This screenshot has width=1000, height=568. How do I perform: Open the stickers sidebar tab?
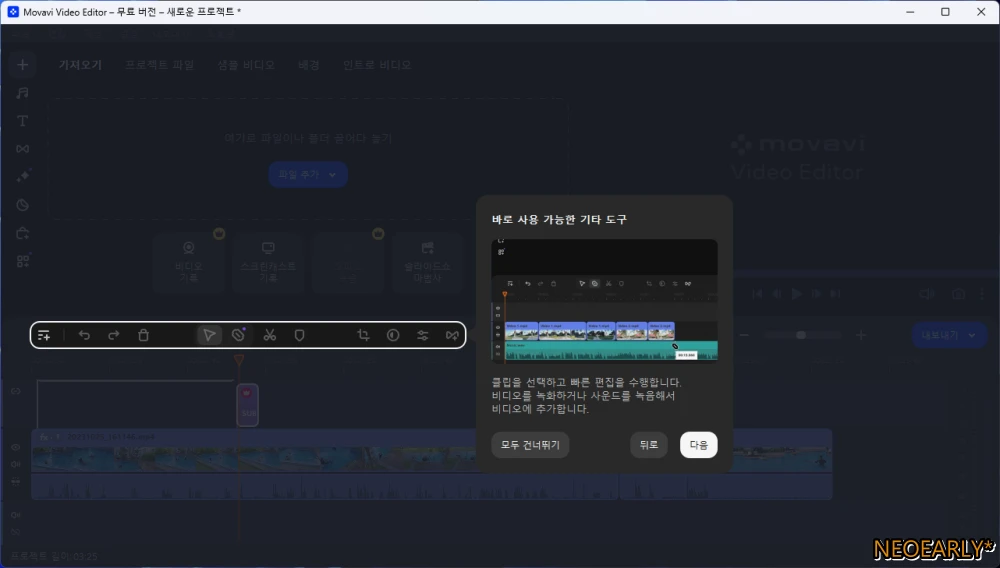pyautogui.click(x=22, y=205)
